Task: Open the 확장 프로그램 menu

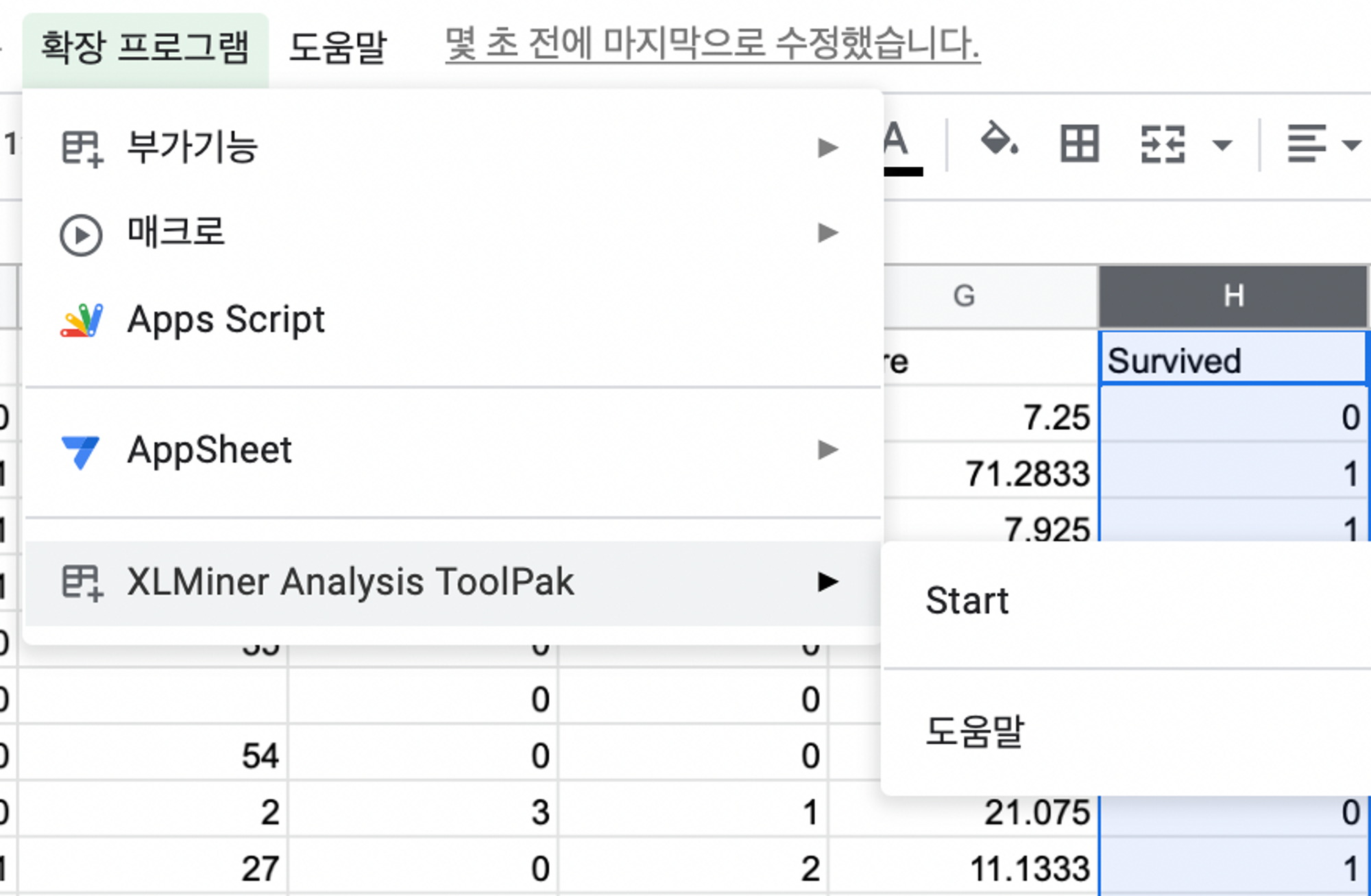Action: (x=145, y=47)
